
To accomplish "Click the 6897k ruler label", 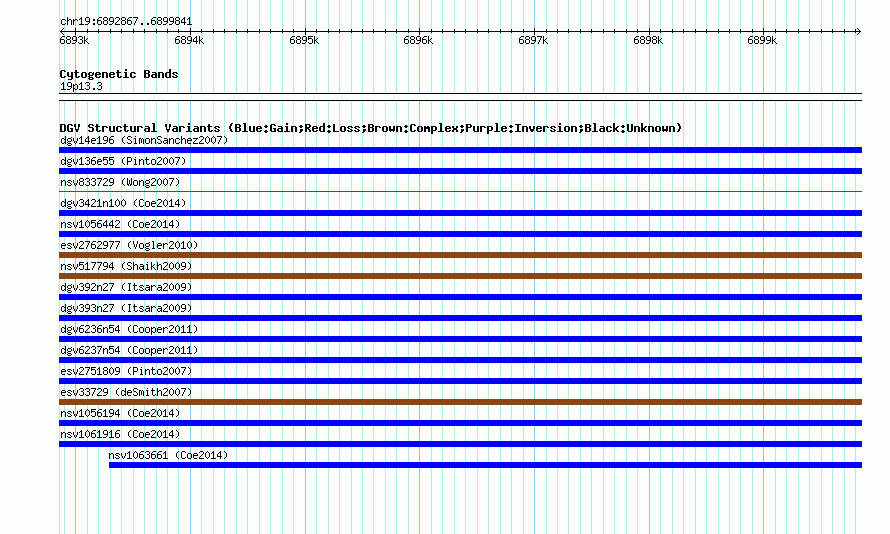I will [533, 40].
